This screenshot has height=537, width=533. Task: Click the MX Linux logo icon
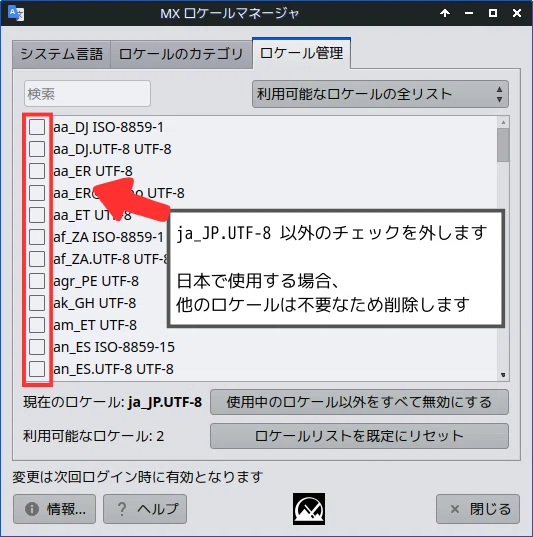309,509
